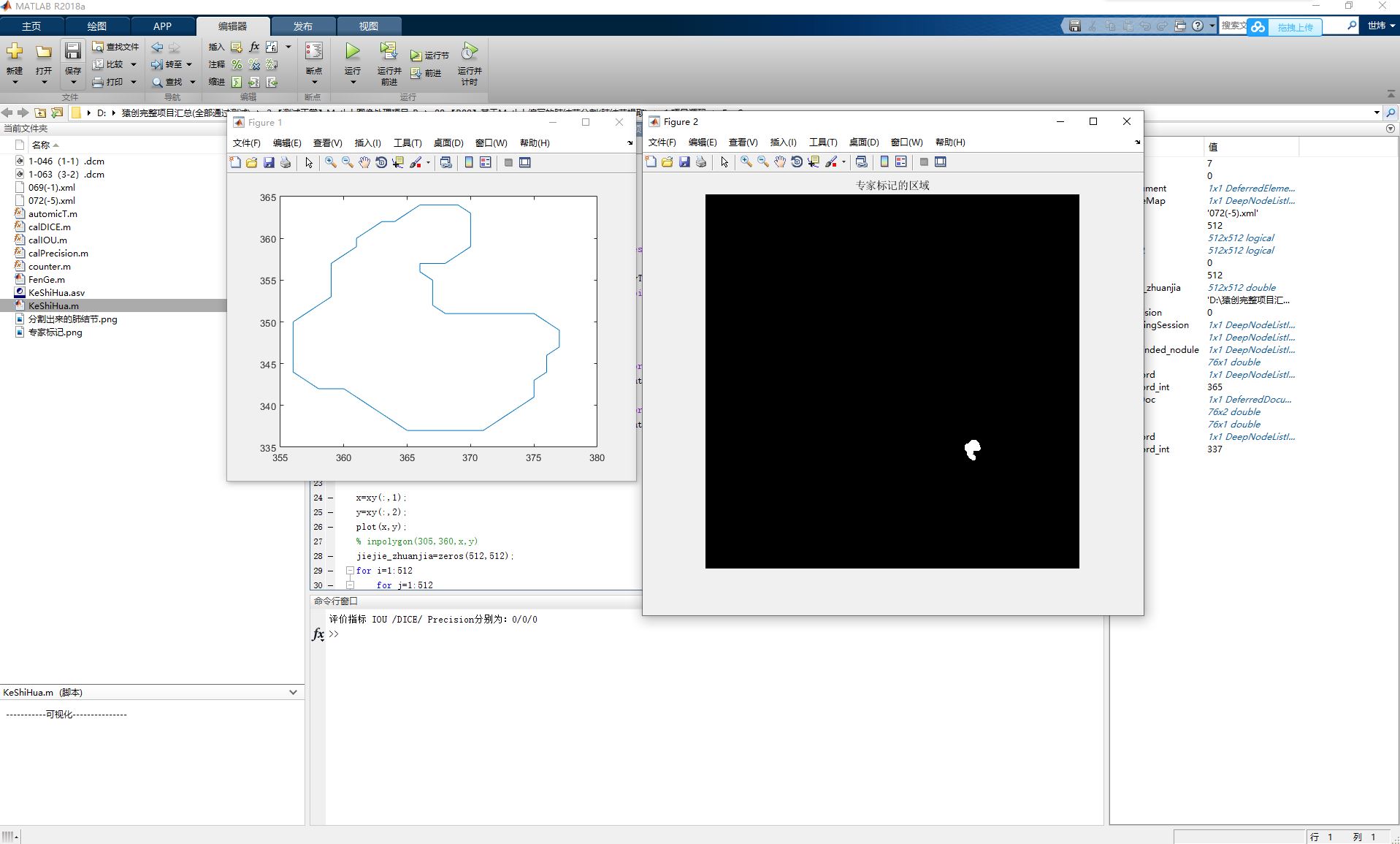
Task: Toggle the Insert Legend button in Figure 2
Action: [x=901, y=161]
